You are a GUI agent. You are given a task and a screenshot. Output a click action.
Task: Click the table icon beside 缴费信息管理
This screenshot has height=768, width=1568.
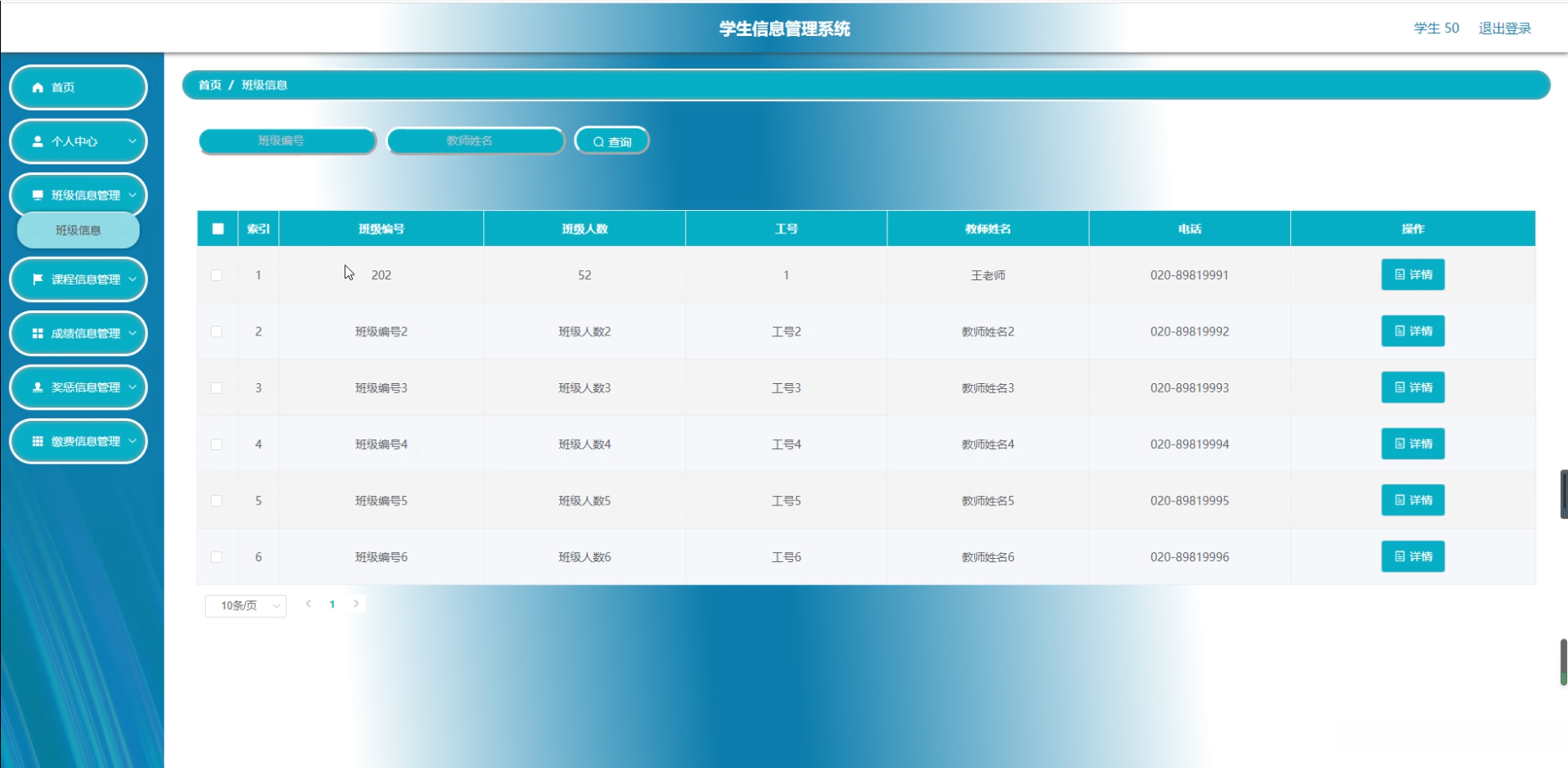[x=38, y=441]
